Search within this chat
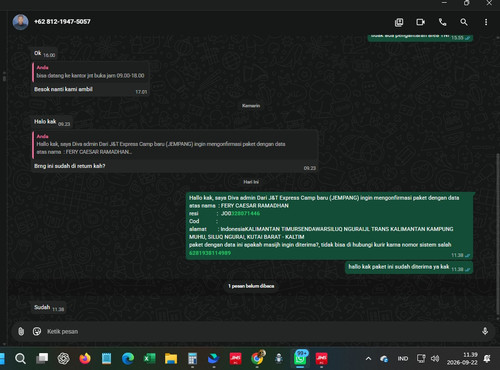Screen dimensions: 500x370 coord(464,22)
